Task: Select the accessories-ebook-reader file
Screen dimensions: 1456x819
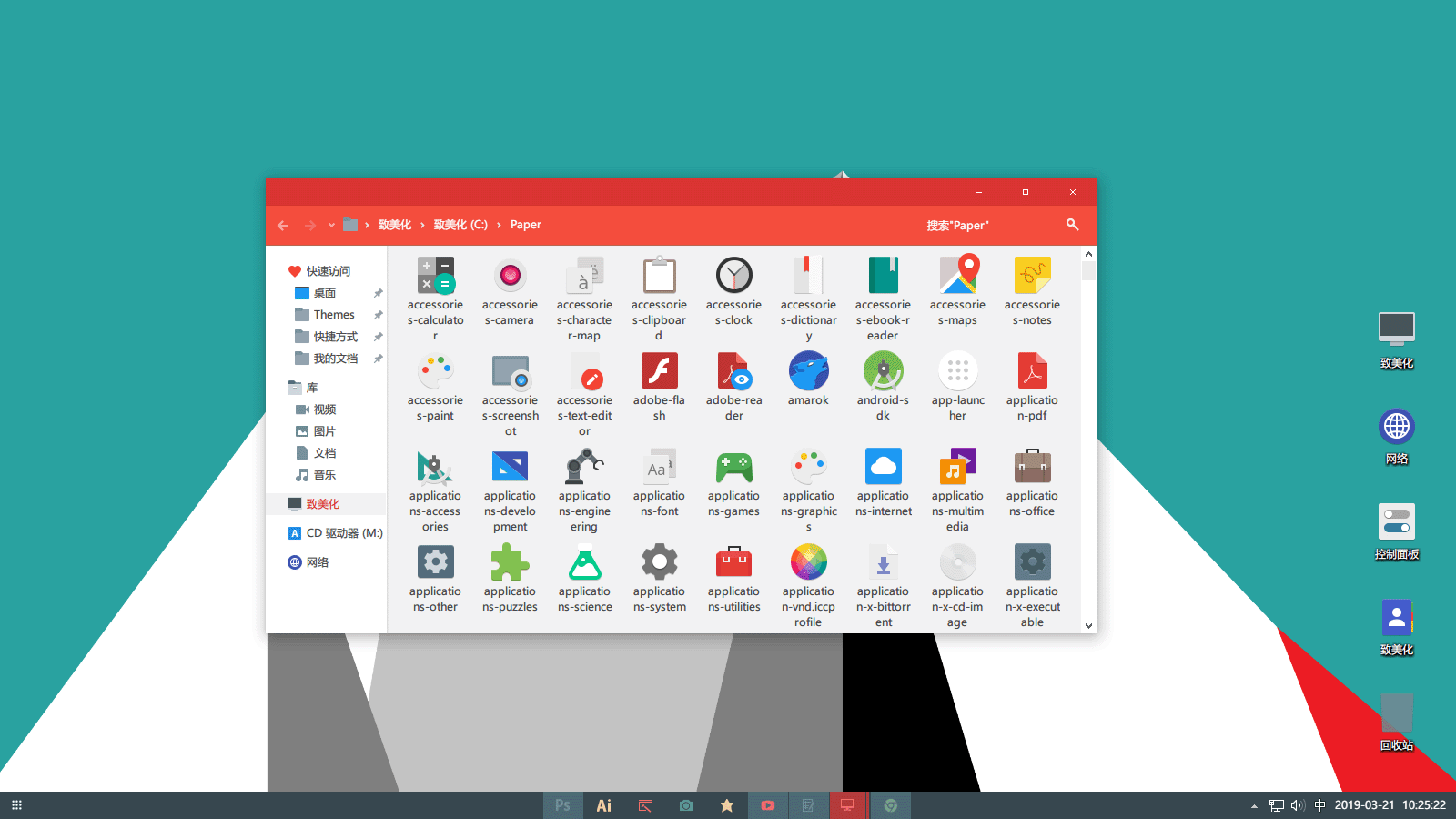Action: point(883,298)
